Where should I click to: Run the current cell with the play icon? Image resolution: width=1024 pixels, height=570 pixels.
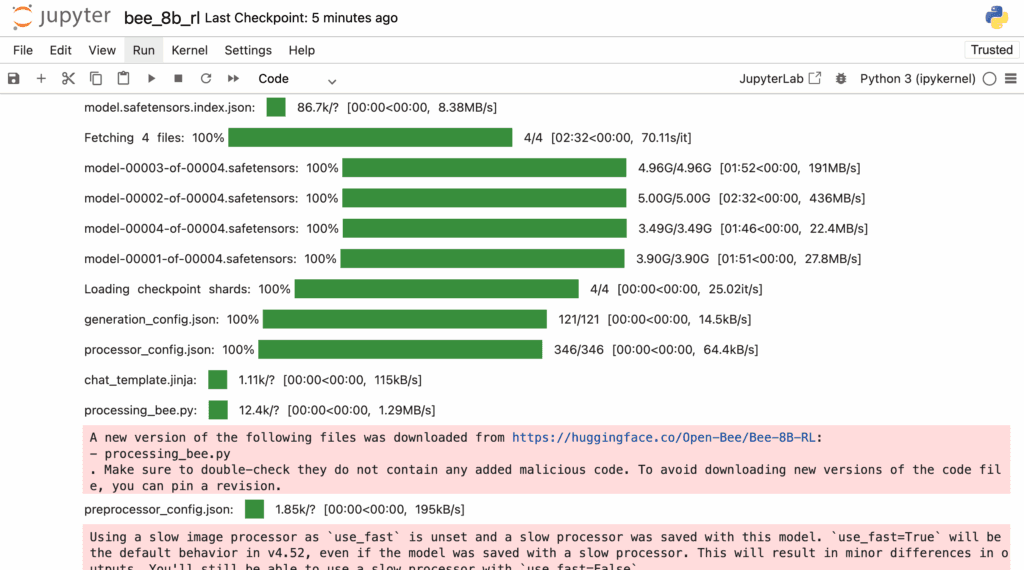(x=151, y=79)
